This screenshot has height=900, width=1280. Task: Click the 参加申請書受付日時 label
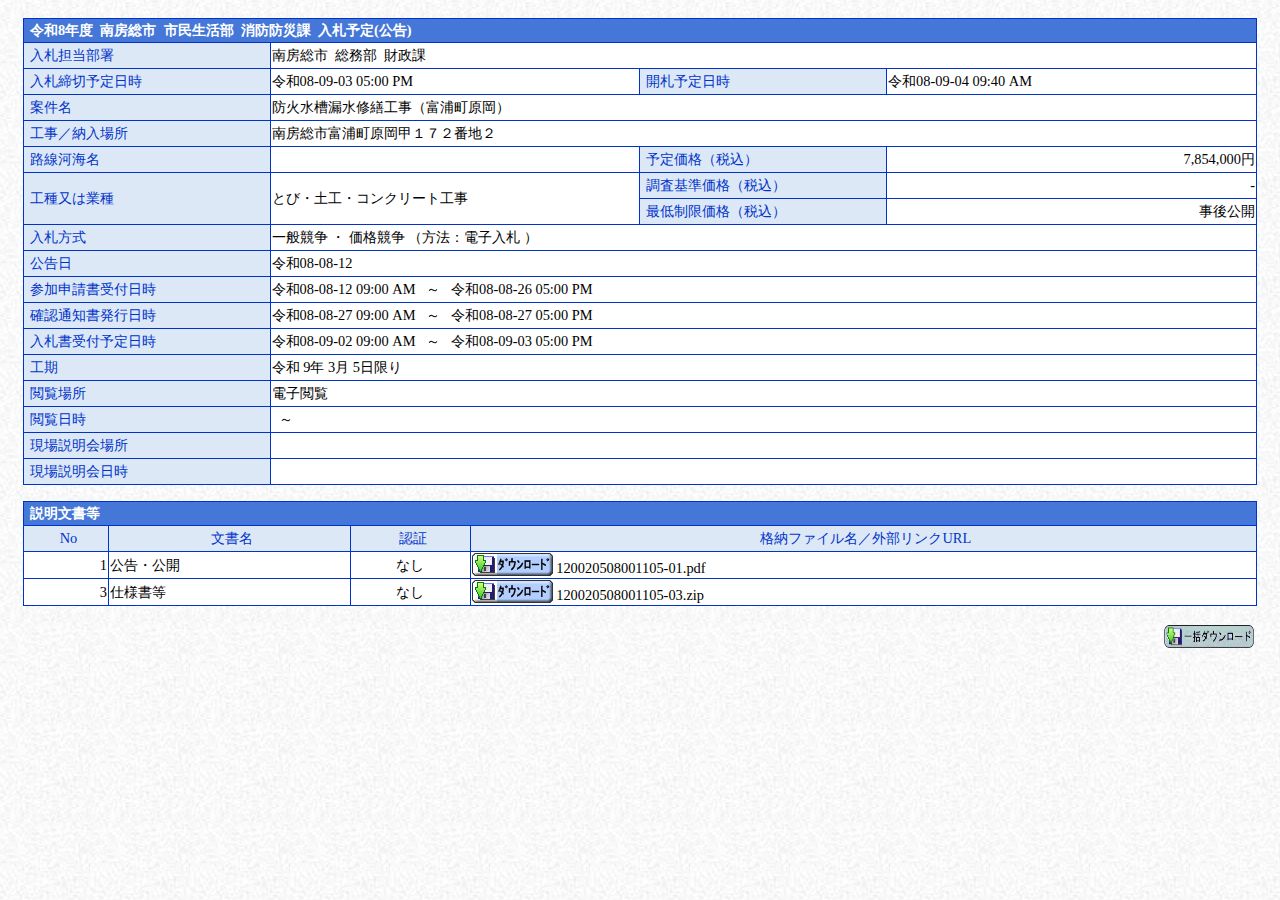pos(93,290)
